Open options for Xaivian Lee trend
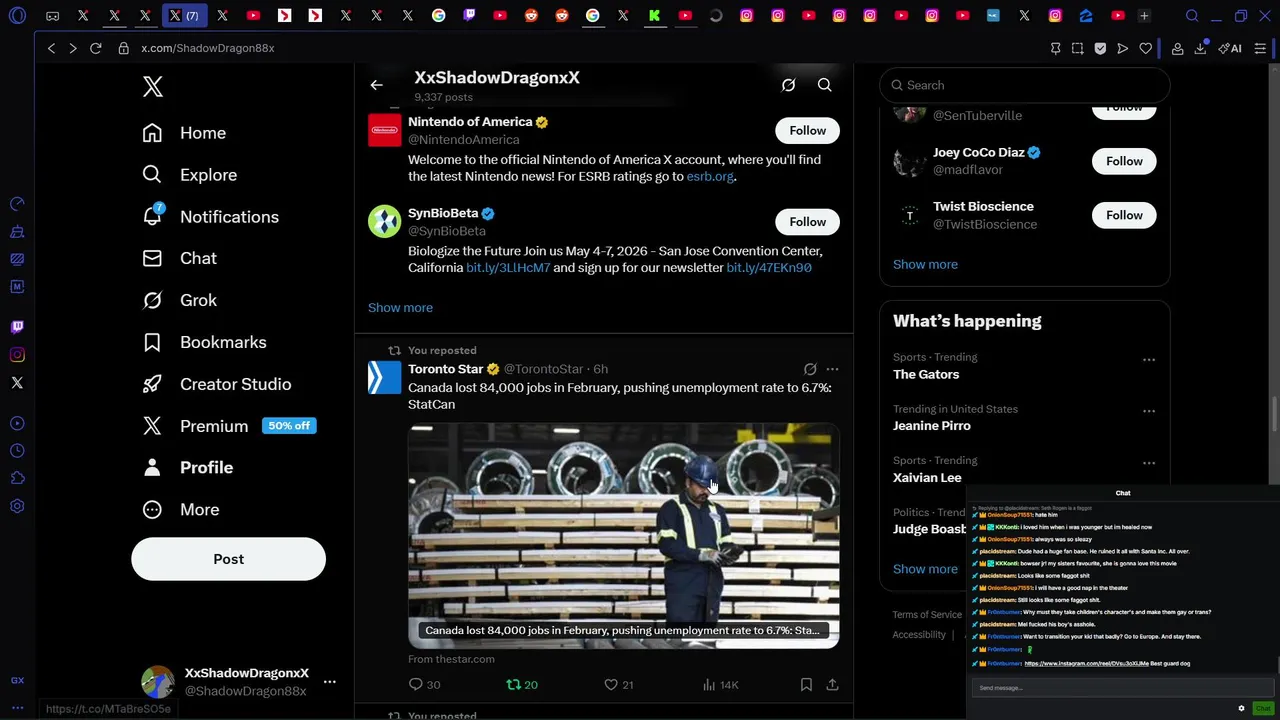 pos(1149,463)
